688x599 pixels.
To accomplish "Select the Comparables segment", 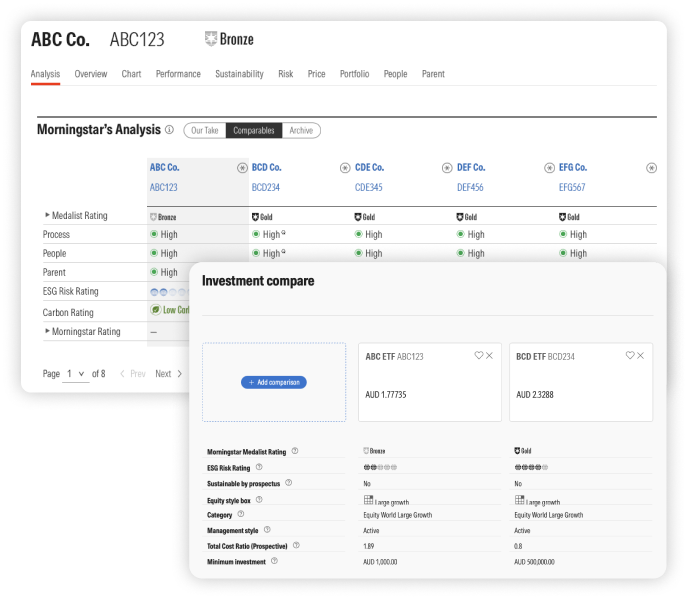I will (x=254, y=130).
